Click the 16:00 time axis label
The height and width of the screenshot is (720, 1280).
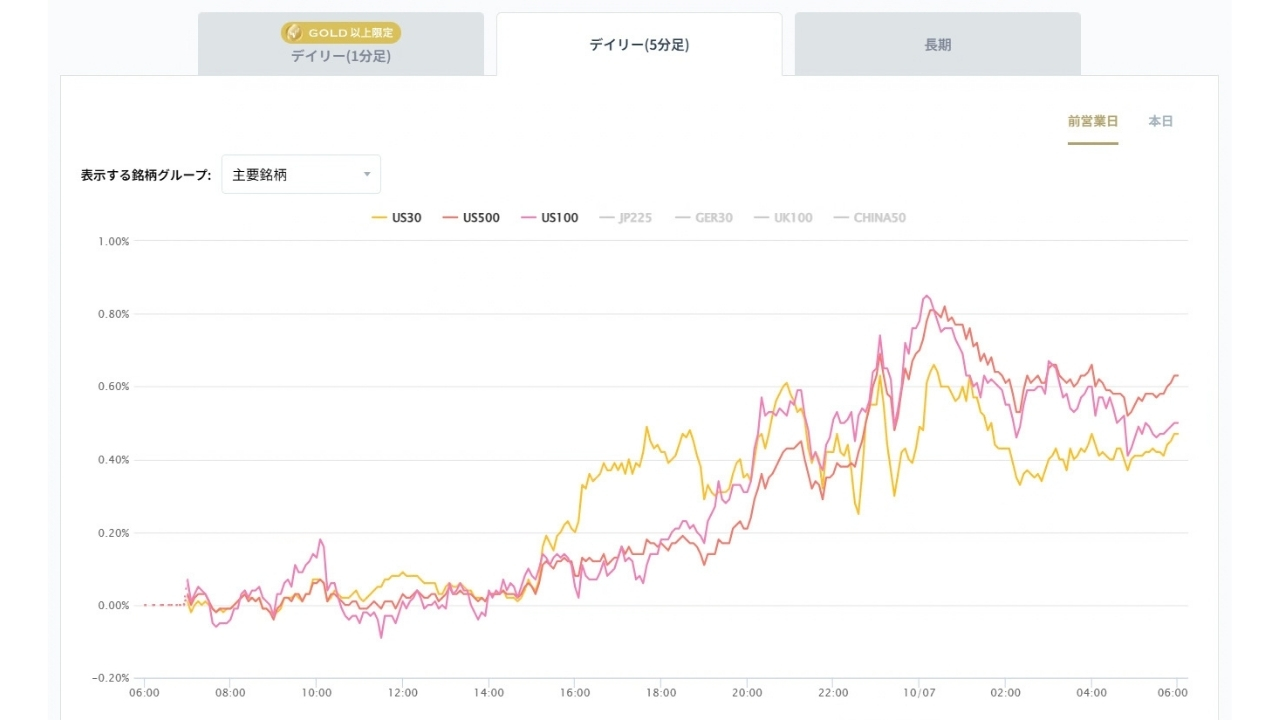click(575, 692)
